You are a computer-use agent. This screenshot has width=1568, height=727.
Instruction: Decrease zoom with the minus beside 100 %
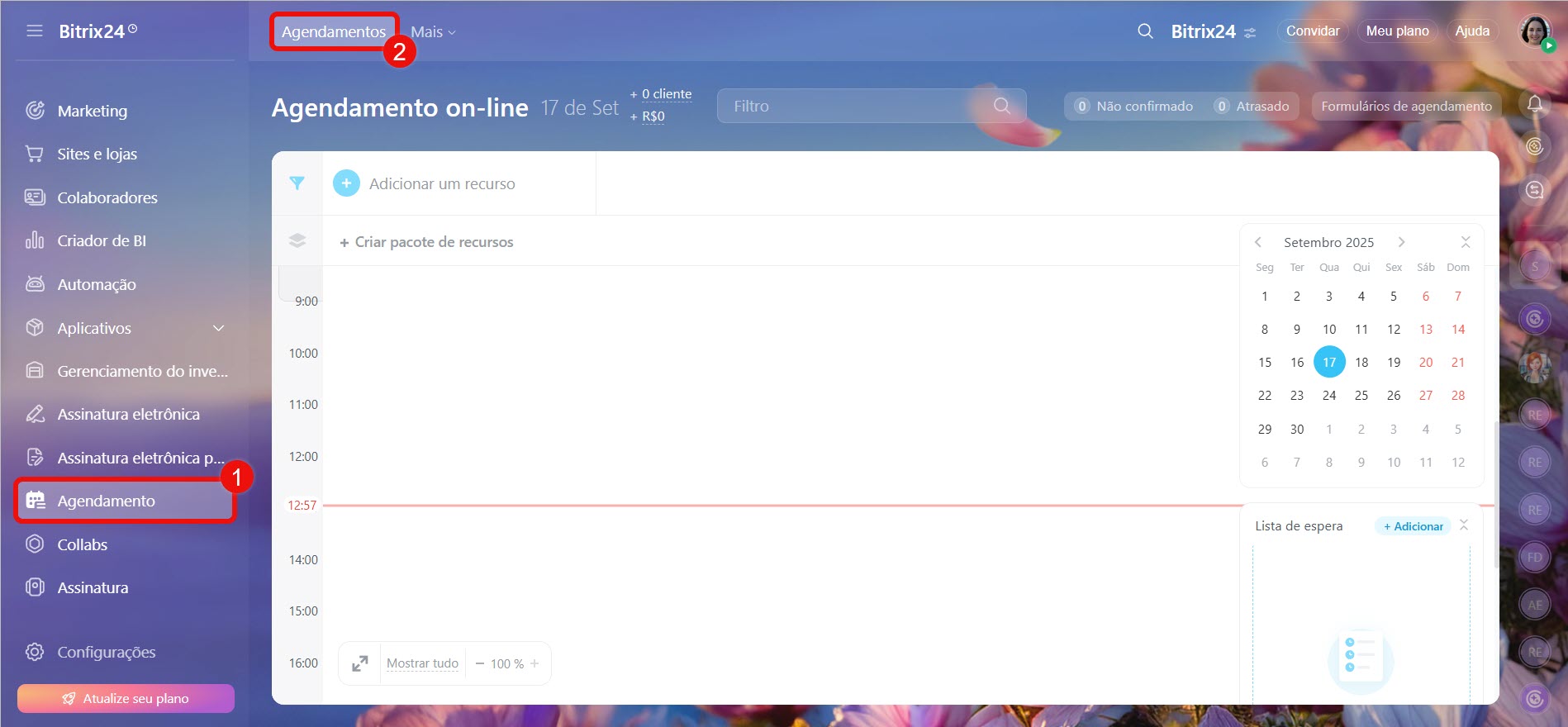(x=480, y=663)
